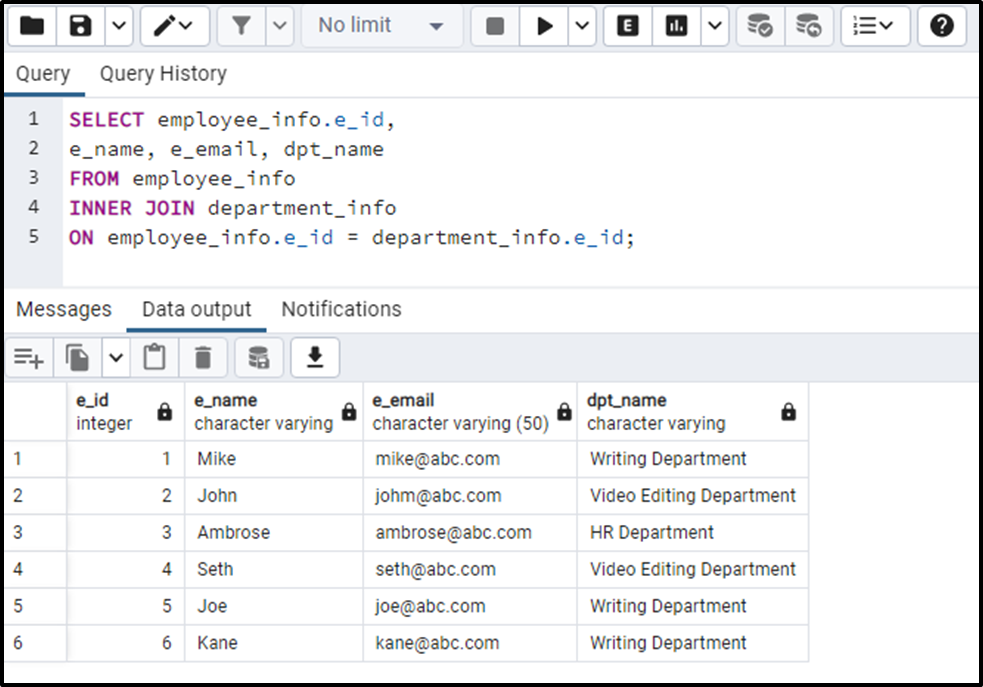
Task: Delete the selected rows
Action: click(203, 357)
